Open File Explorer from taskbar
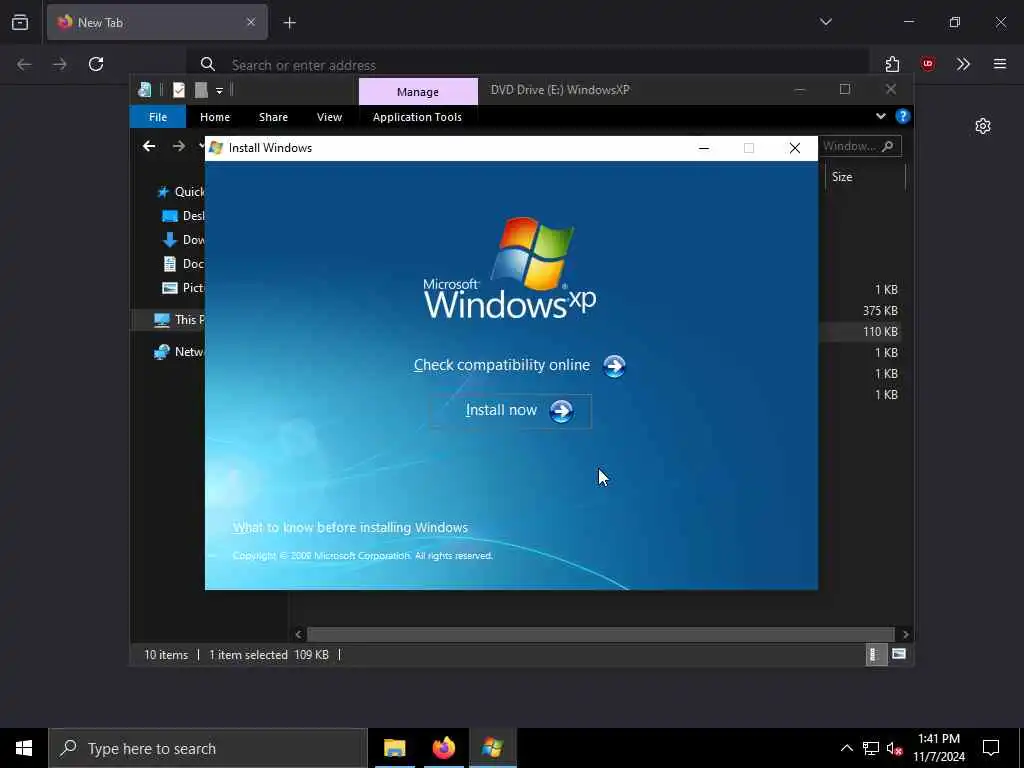This screenshot has height=768, width=1024. (394, 748)
